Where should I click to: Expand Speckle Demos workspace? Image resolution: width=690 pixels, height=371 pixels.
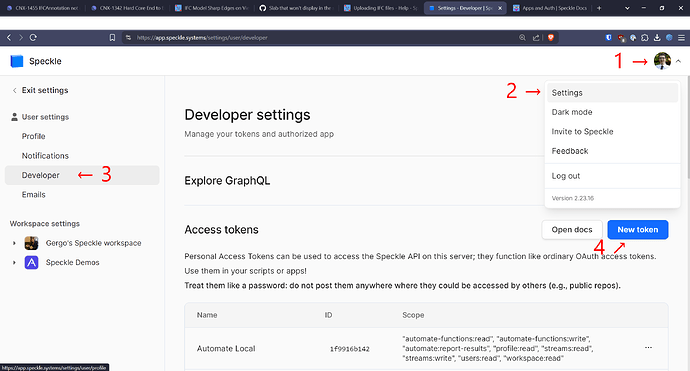coord(14,262)
